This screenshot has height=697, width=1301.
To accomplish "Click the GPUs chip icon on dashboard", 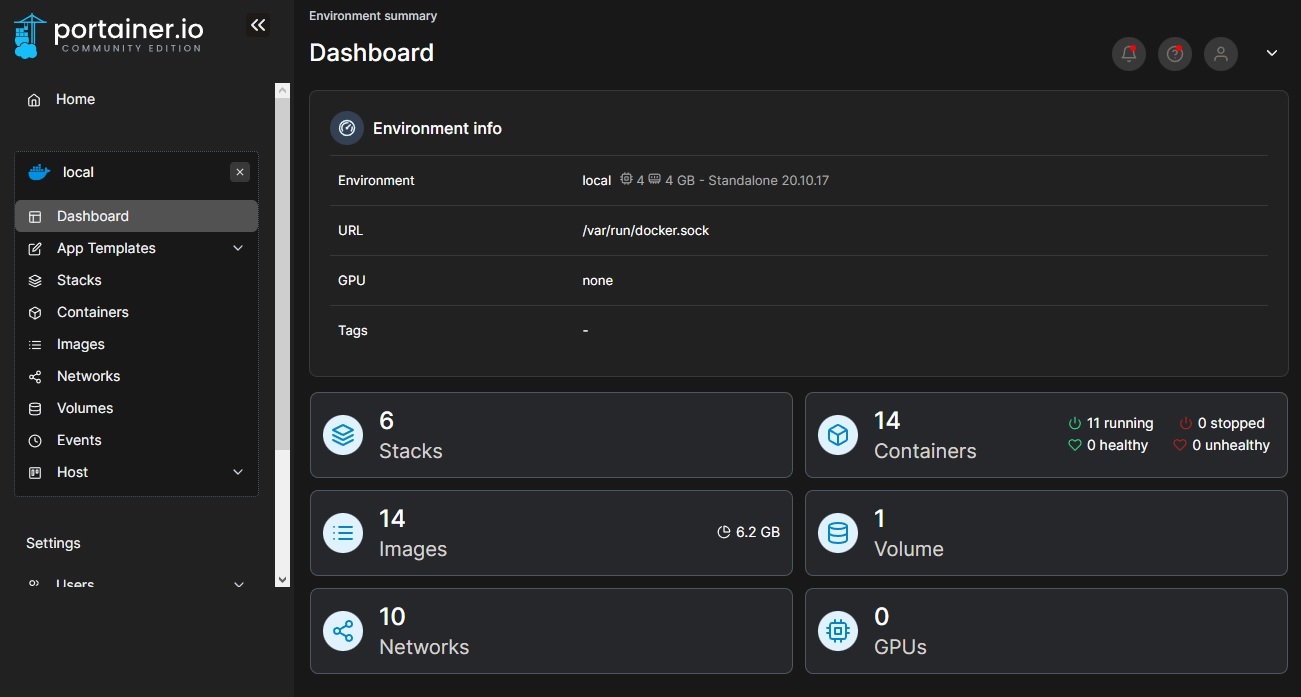I will [x=838, y=631].
